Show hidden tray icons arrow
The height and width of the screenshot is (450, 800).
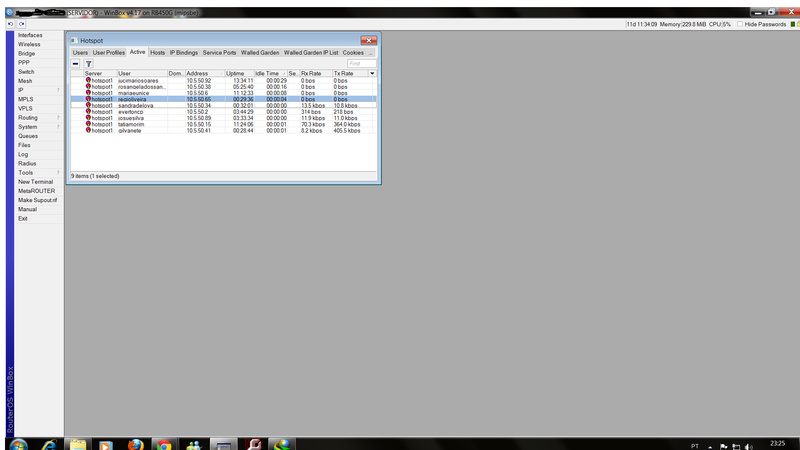click(710, 446)
